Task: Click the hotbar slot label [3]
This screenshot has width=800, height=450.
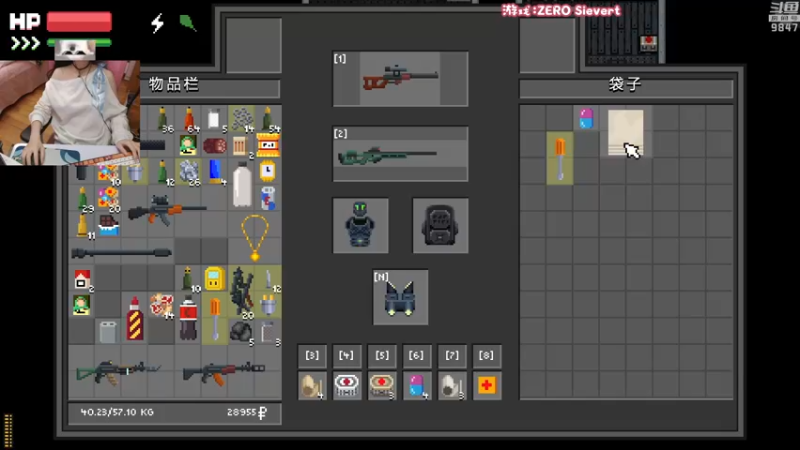Action: [x=312, y=356]
